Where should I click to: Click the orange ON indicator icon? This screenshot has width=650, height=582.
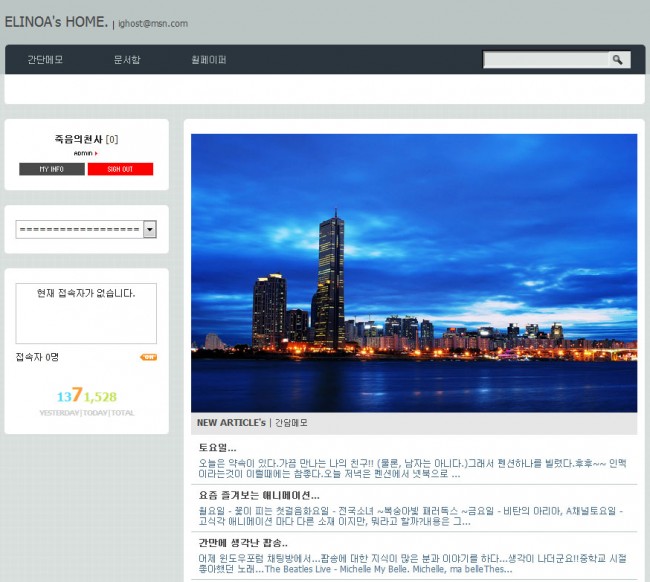point(148,357)
